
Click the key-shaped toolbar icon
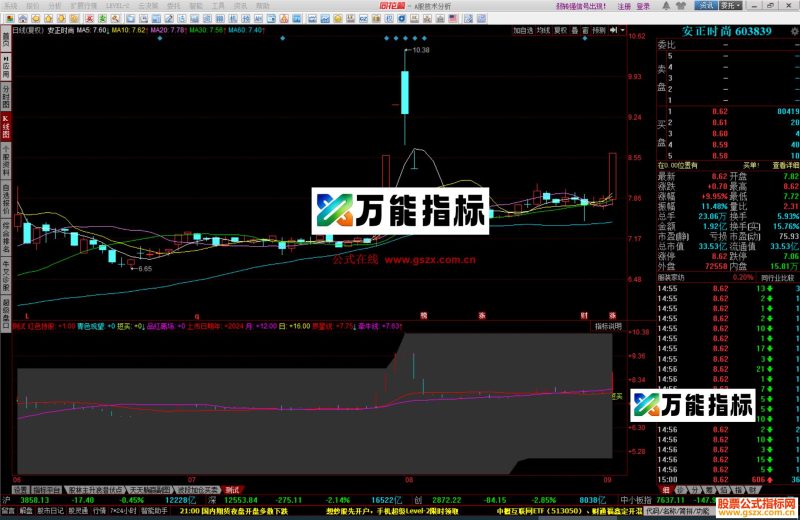point(115,19)
